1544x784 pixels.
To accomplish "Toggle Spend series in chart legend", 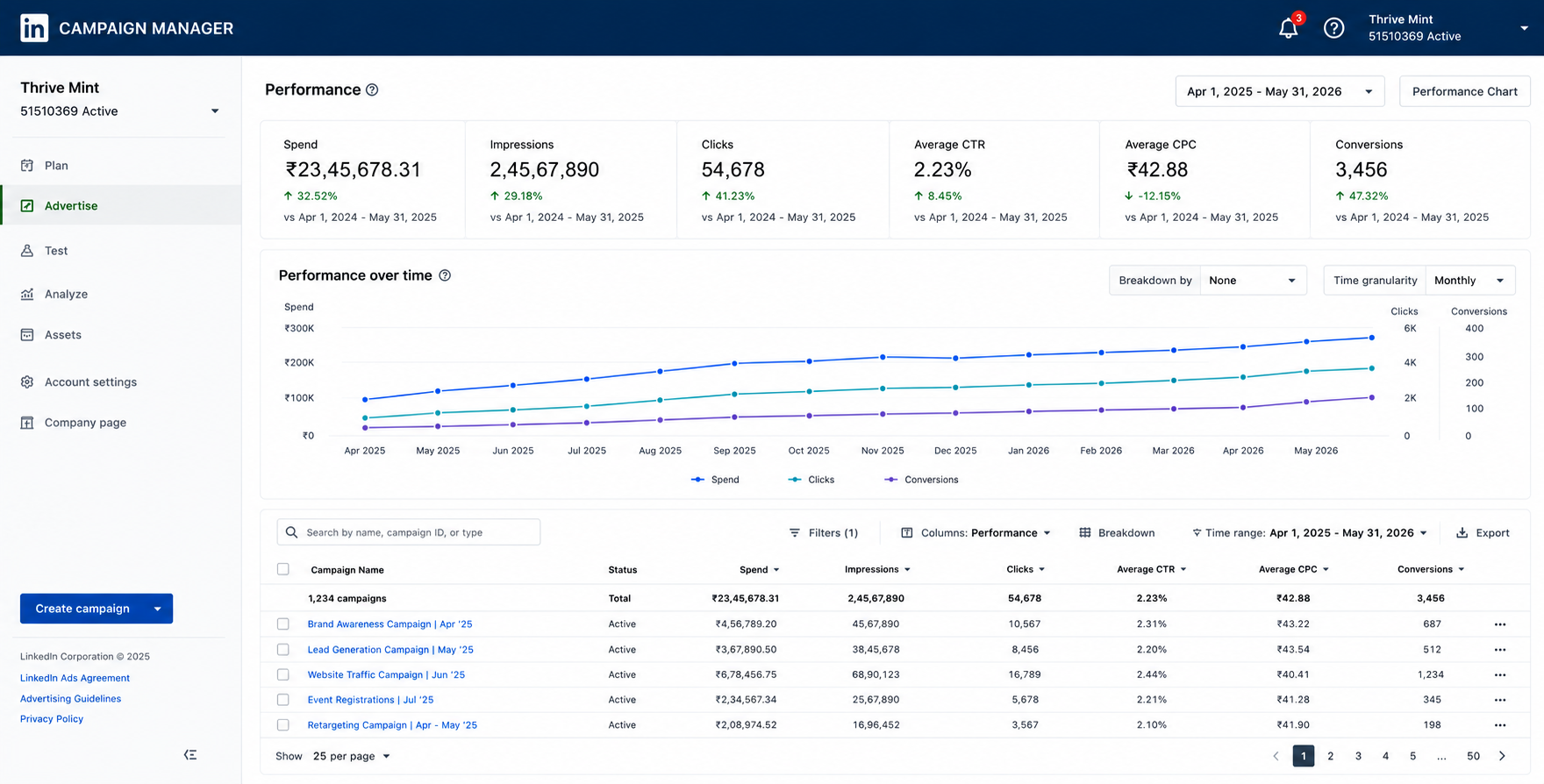I will click(x=715, y=480).
